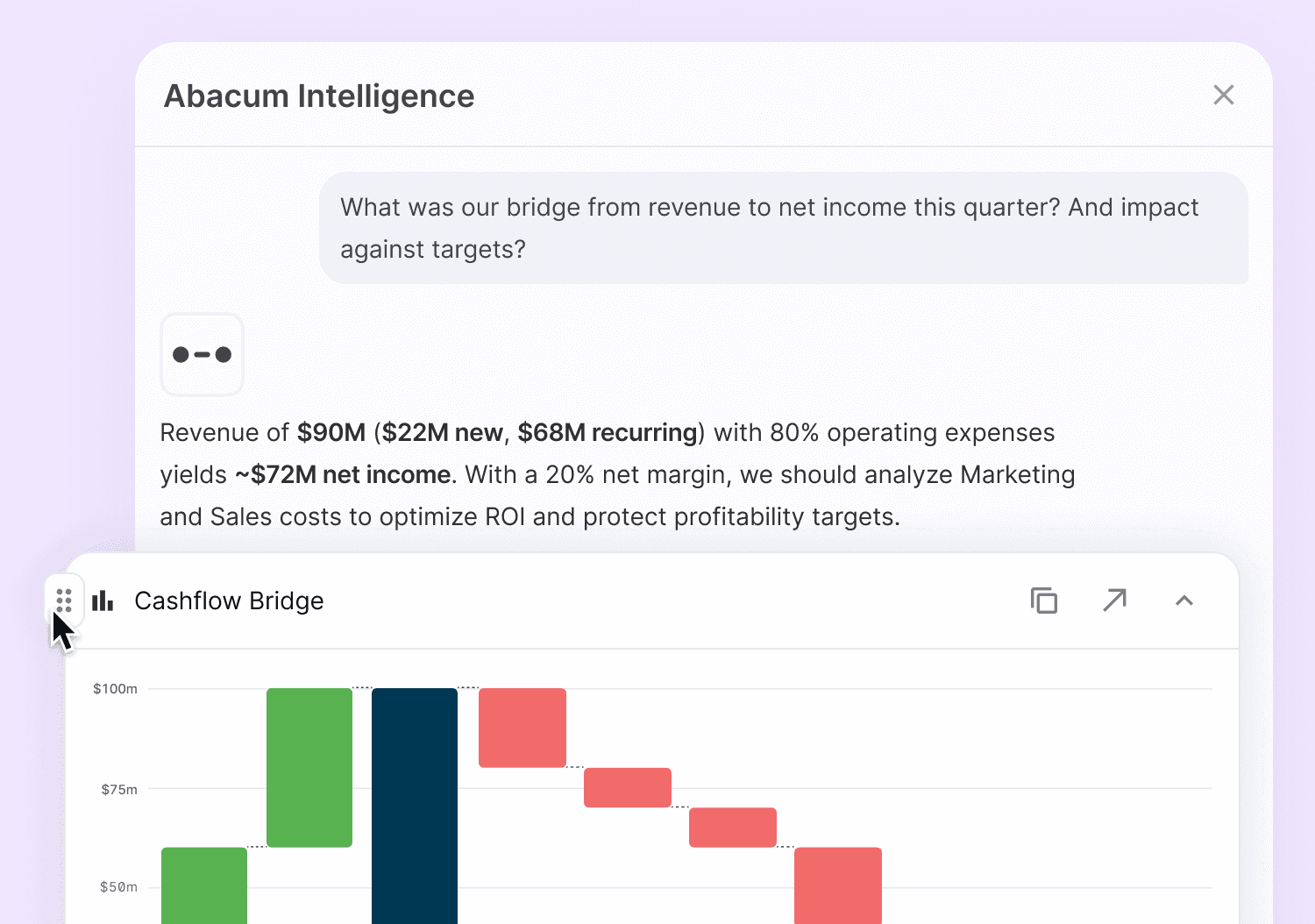Select the tallest navy waterfall bar
Viewport: 1315px width, 924px height.
pos(415,807)
